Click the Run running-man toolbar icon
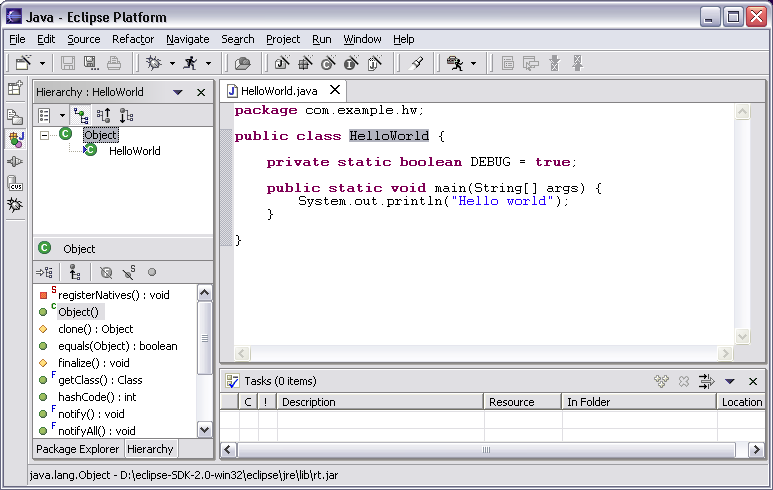 pos(190,63)
